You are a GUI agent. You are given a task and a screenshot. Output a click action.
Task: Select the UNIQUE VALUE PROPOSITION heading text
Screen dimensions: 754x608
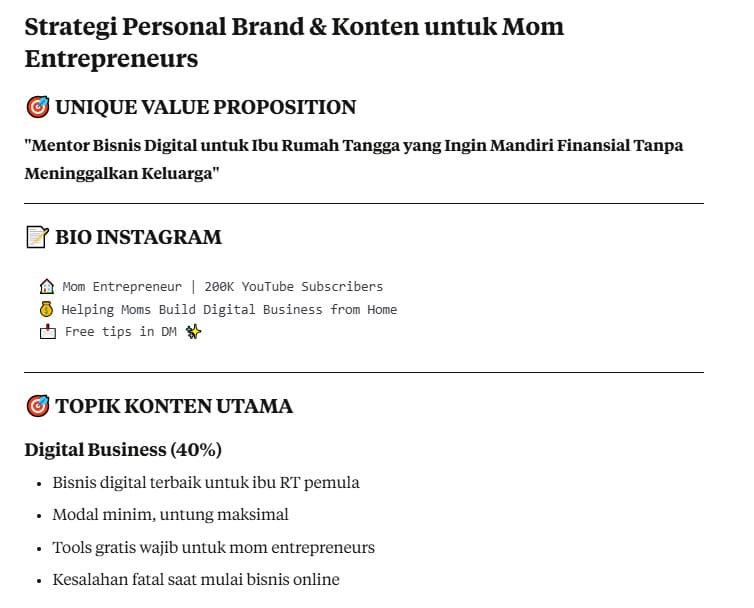[x=205, y=107]
